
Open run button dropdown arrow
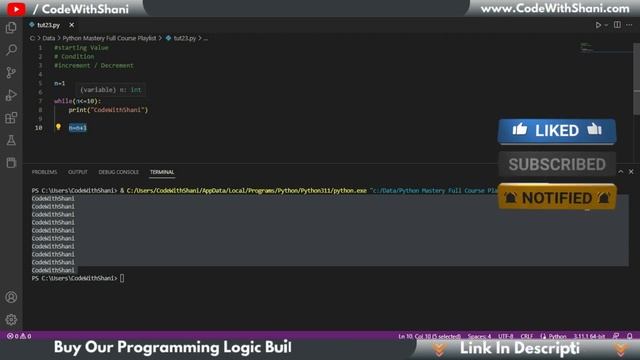[x=606, y=25]
